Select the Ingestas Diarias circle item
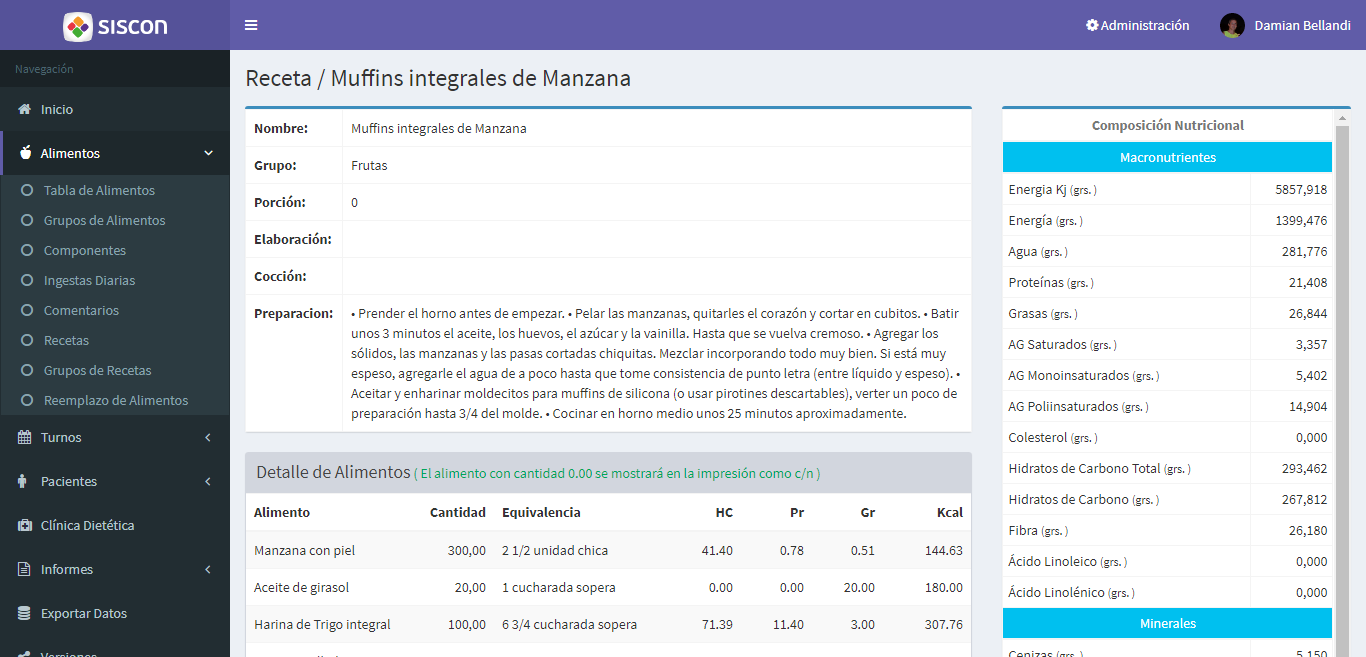The image size is (1366, 657). 27,281
